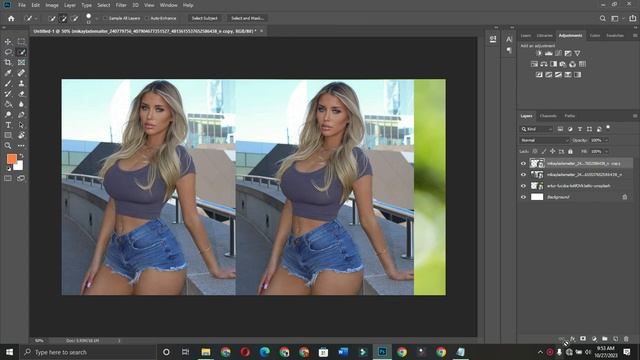The height and width of the screenshot is (360, 640).
Task: Open the Adjustments panel menu
Action: [x=635, y=36]
